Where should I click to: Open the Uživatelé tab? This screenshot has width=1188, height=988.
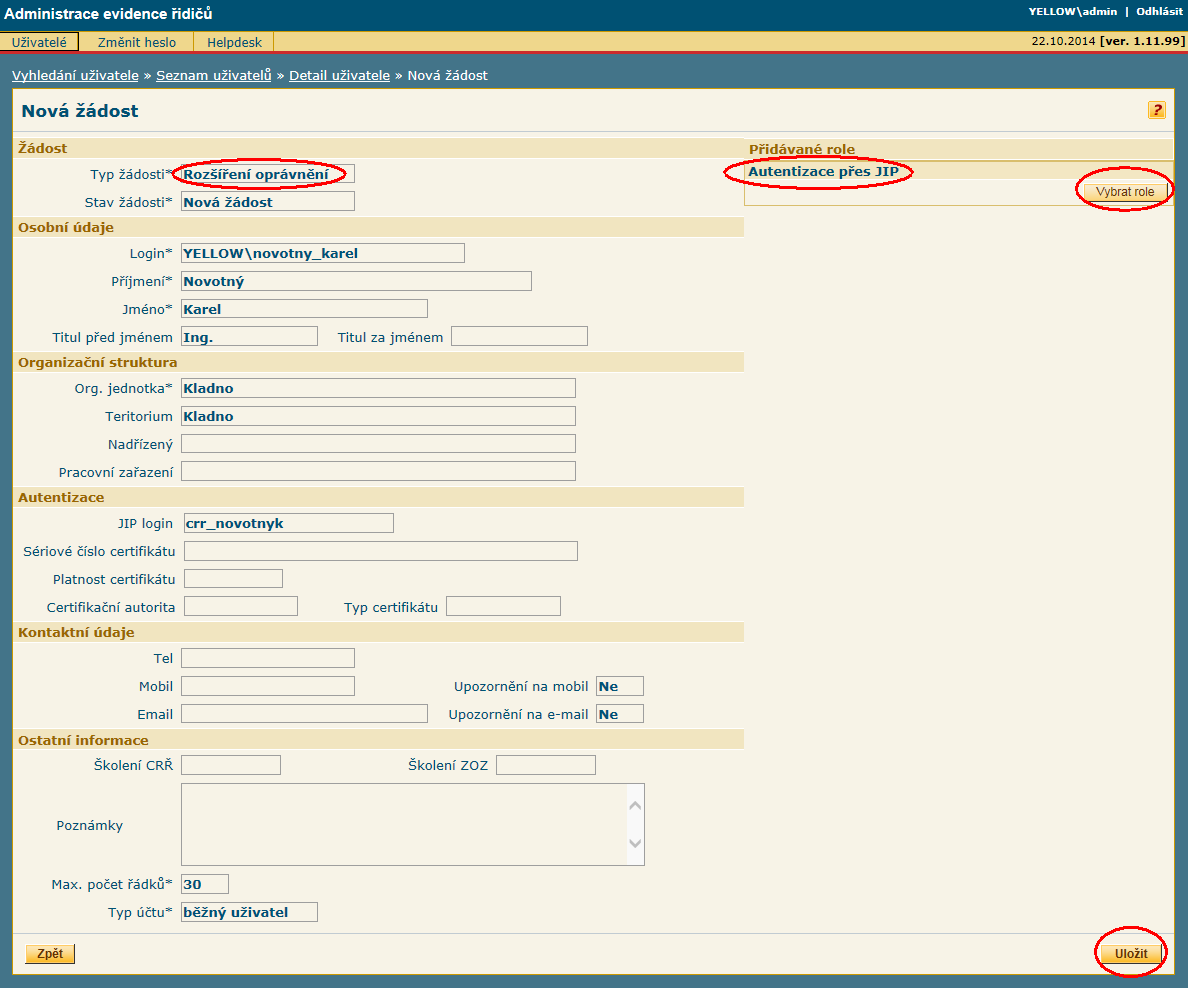click(x=39, y=42)
